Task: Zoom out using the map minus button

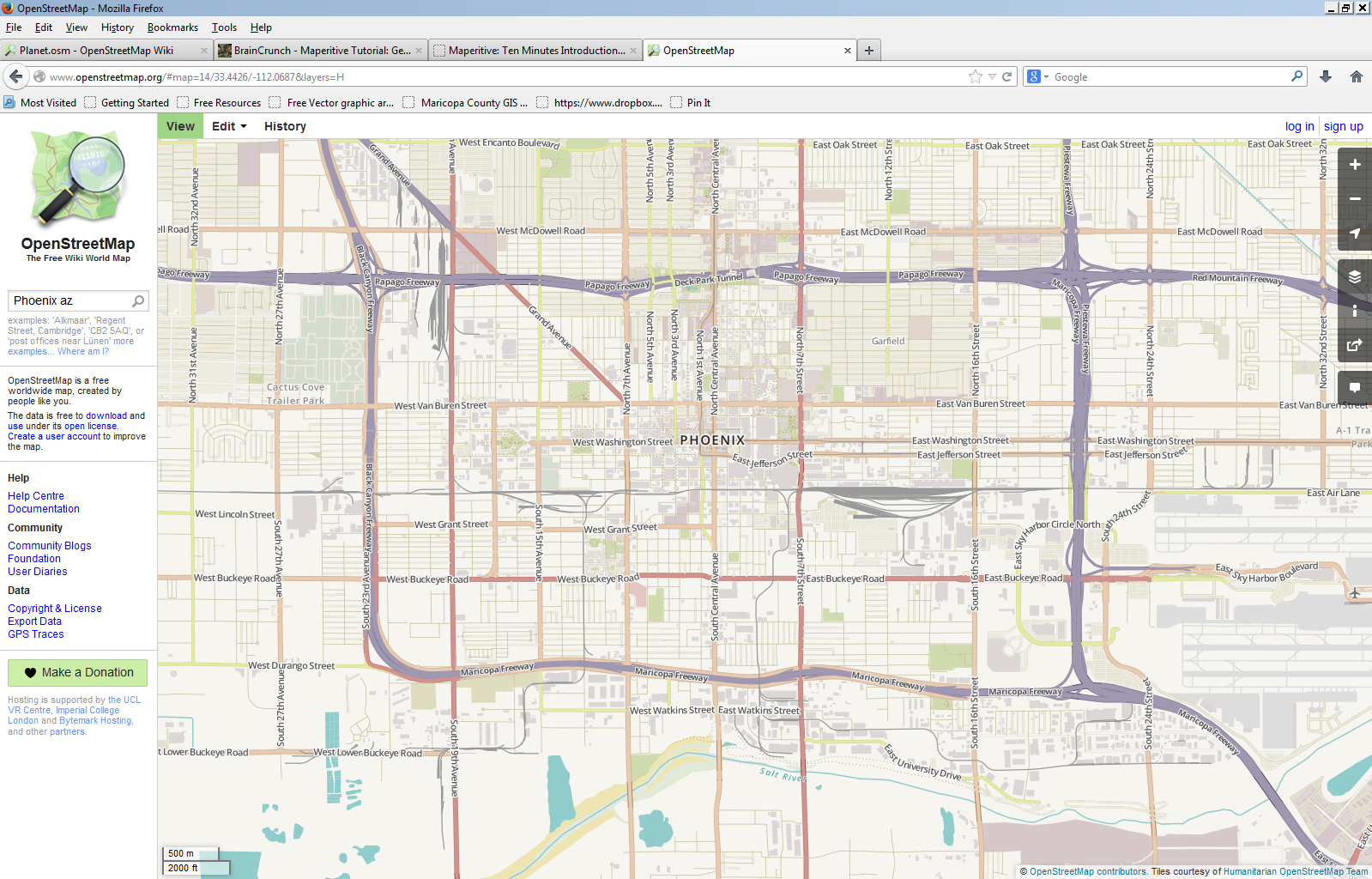Action: coord(1355,199)
